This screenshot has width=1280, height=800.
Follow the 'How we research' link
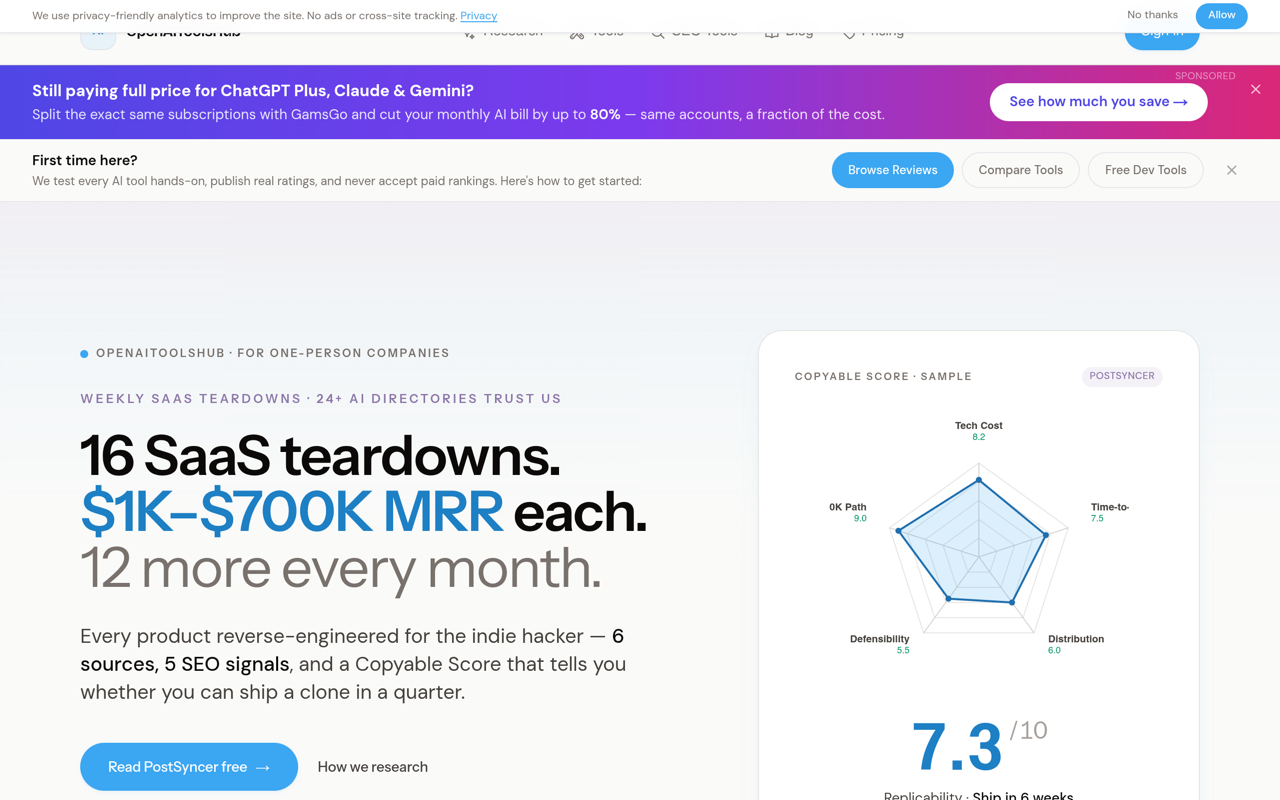pyautogui.click(x=373, y=767)
